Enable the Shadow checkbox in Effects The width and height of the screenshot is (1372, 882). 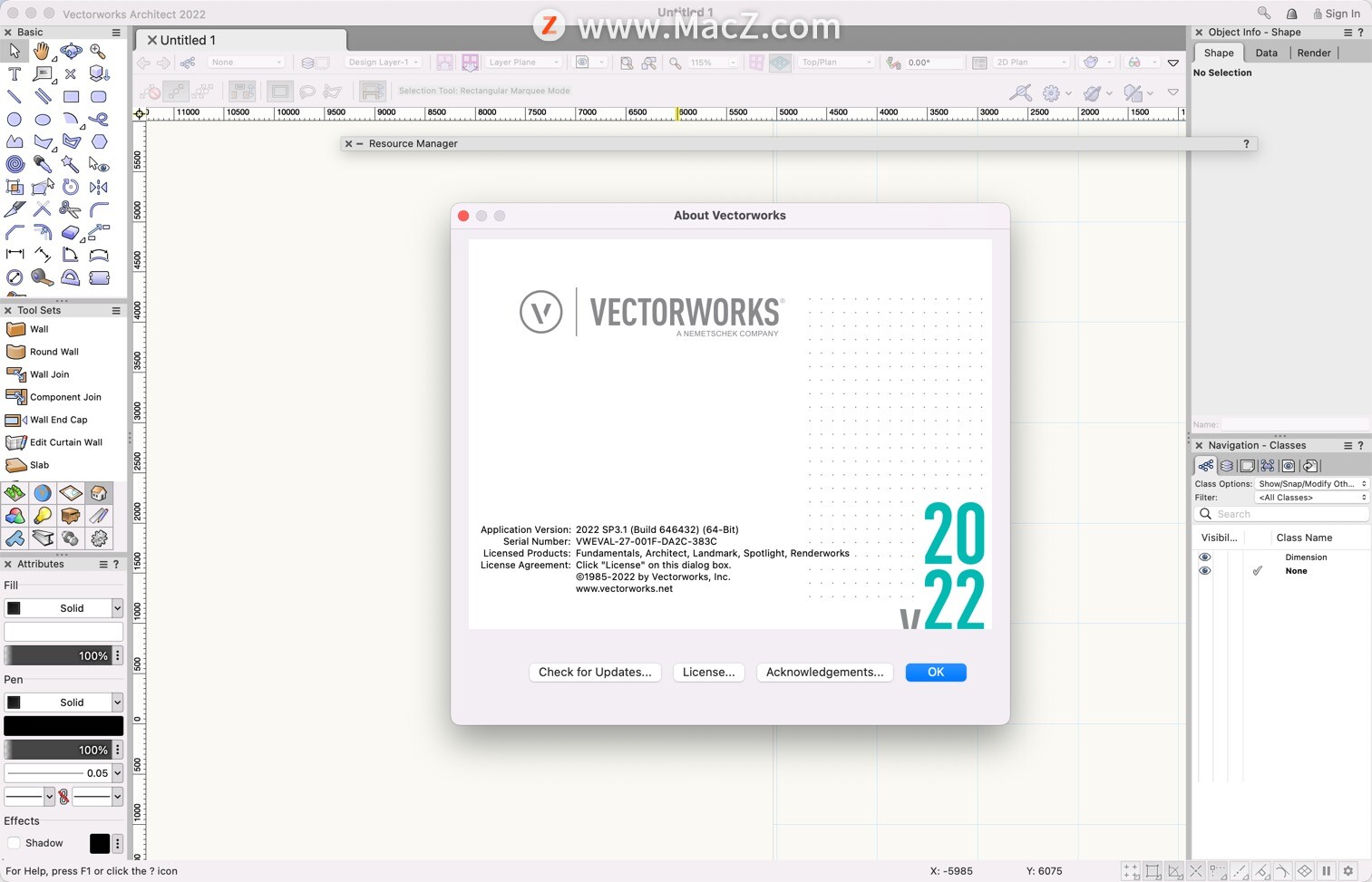click(14, 843)
